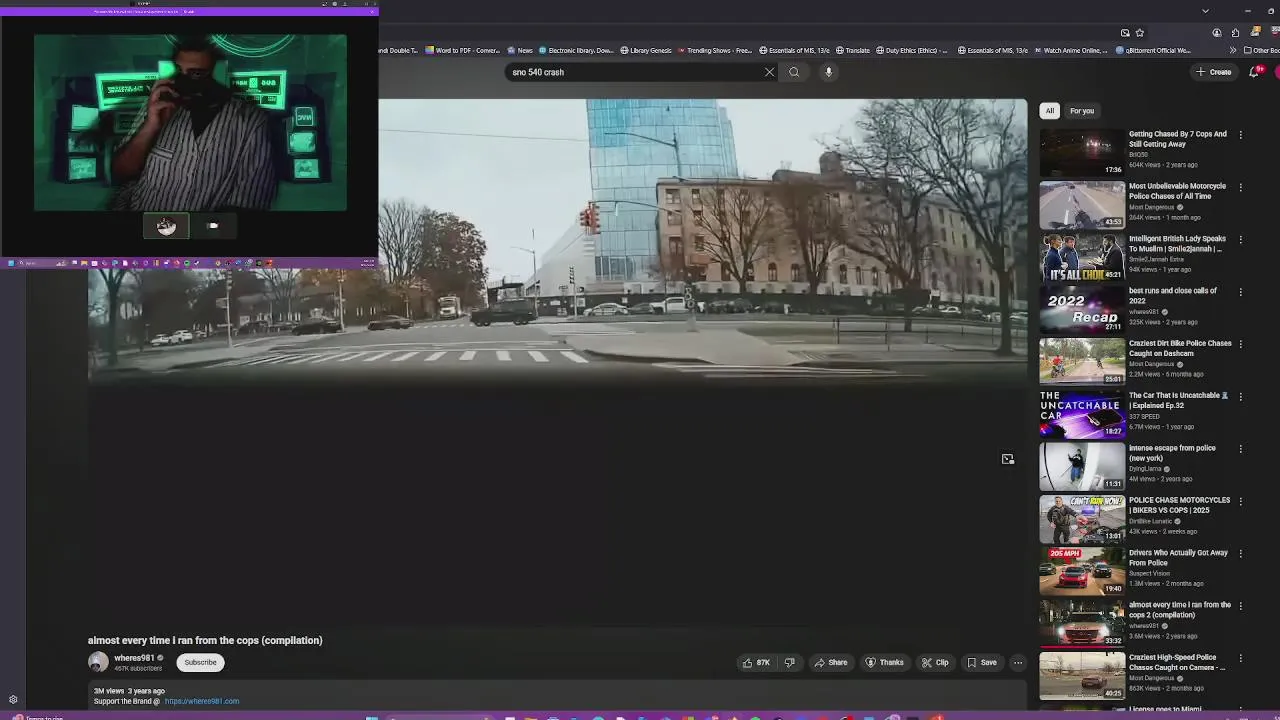
Task: Open 'Translate' bookmark
Action: (x=853, y=50)
